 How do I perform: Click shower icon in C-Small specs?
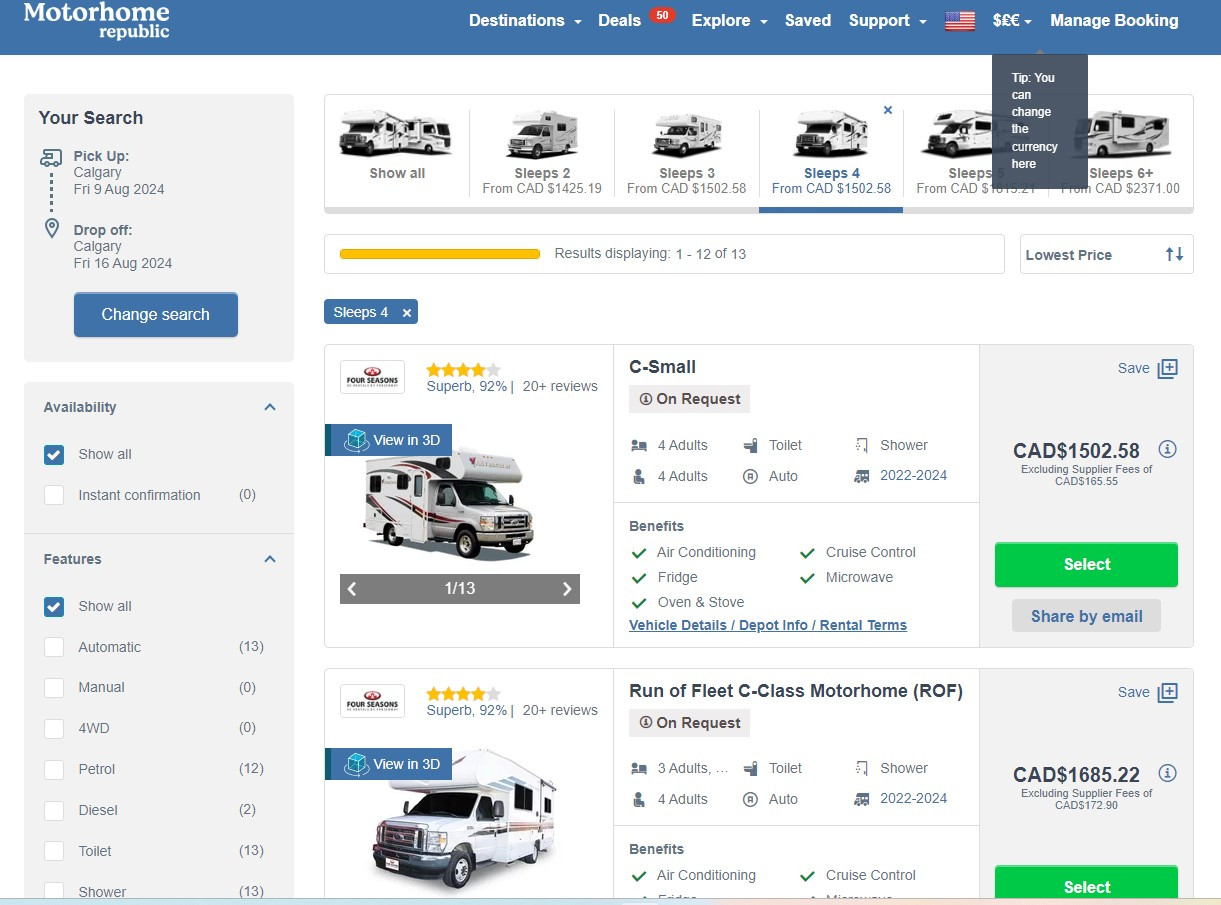point(862,445)
